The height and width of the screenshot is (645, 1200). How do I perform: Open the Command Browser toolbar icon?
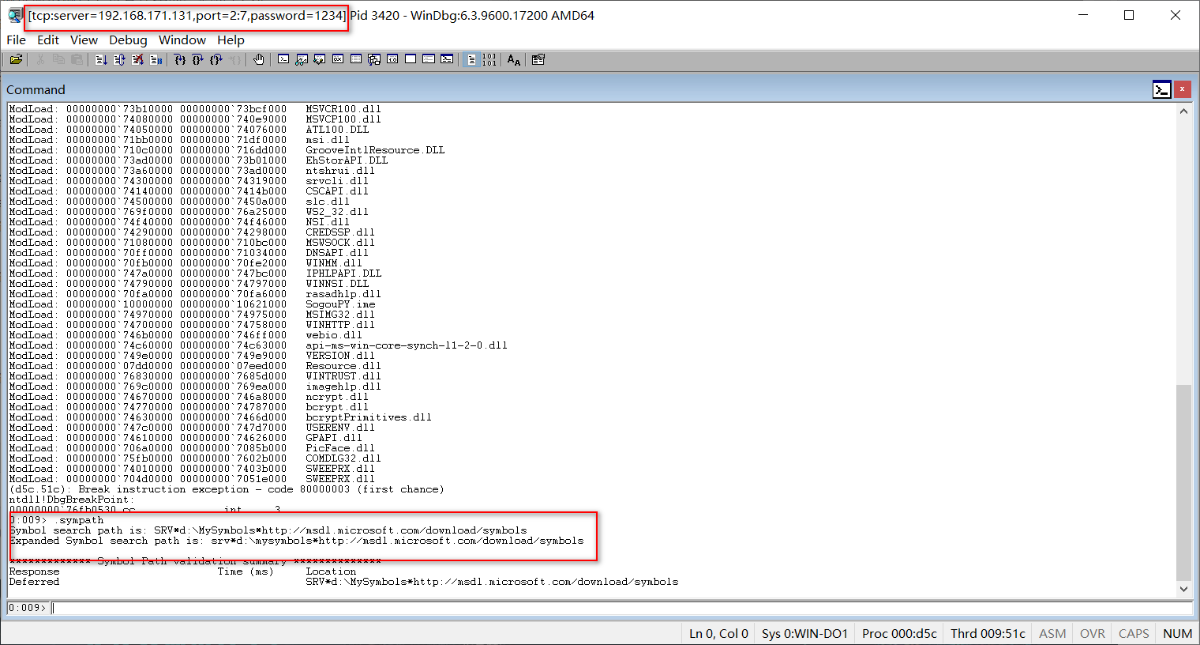(447, 60)
